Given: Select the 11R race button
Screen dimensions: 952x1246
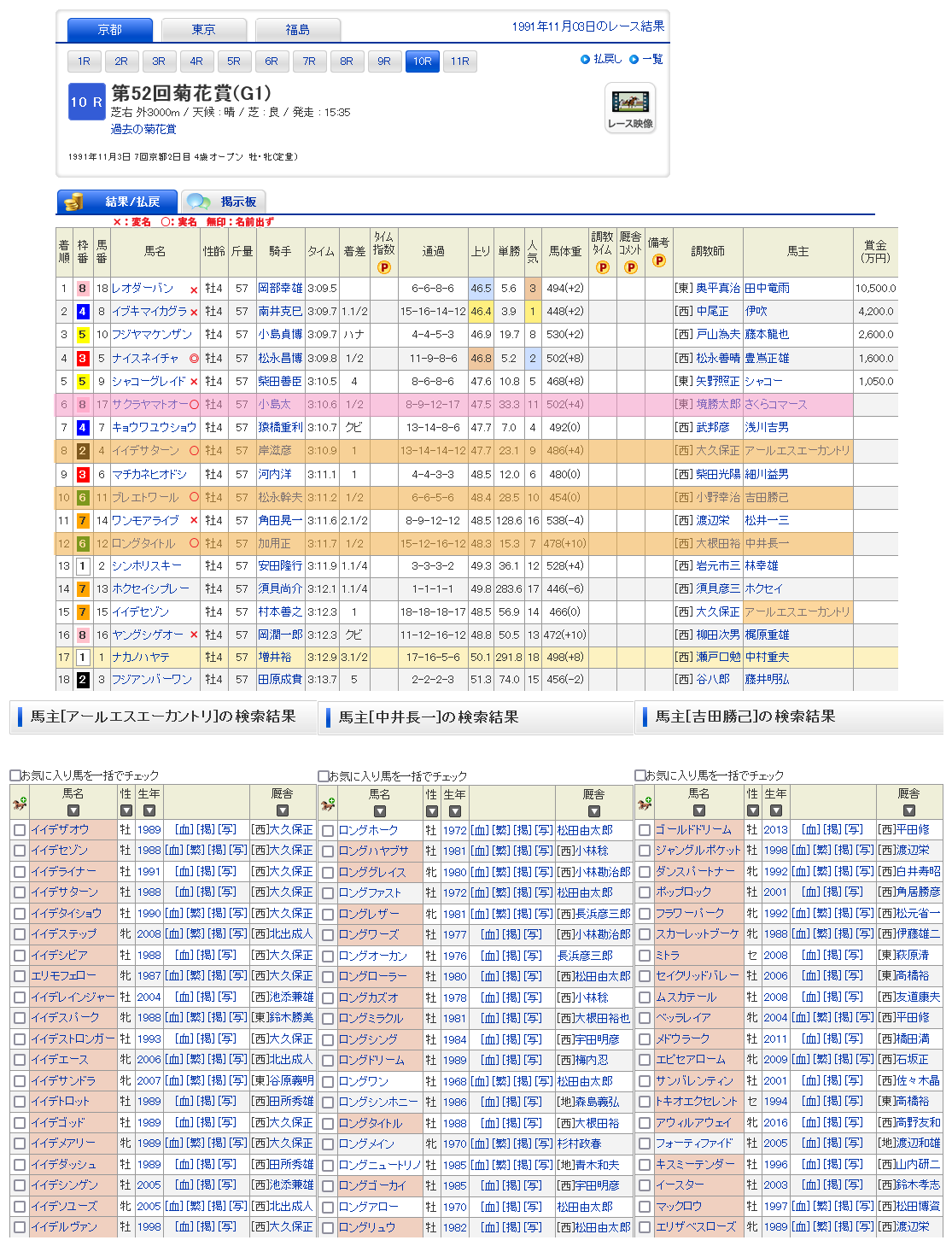Looking at the screenshot, I should coord(459,61).
